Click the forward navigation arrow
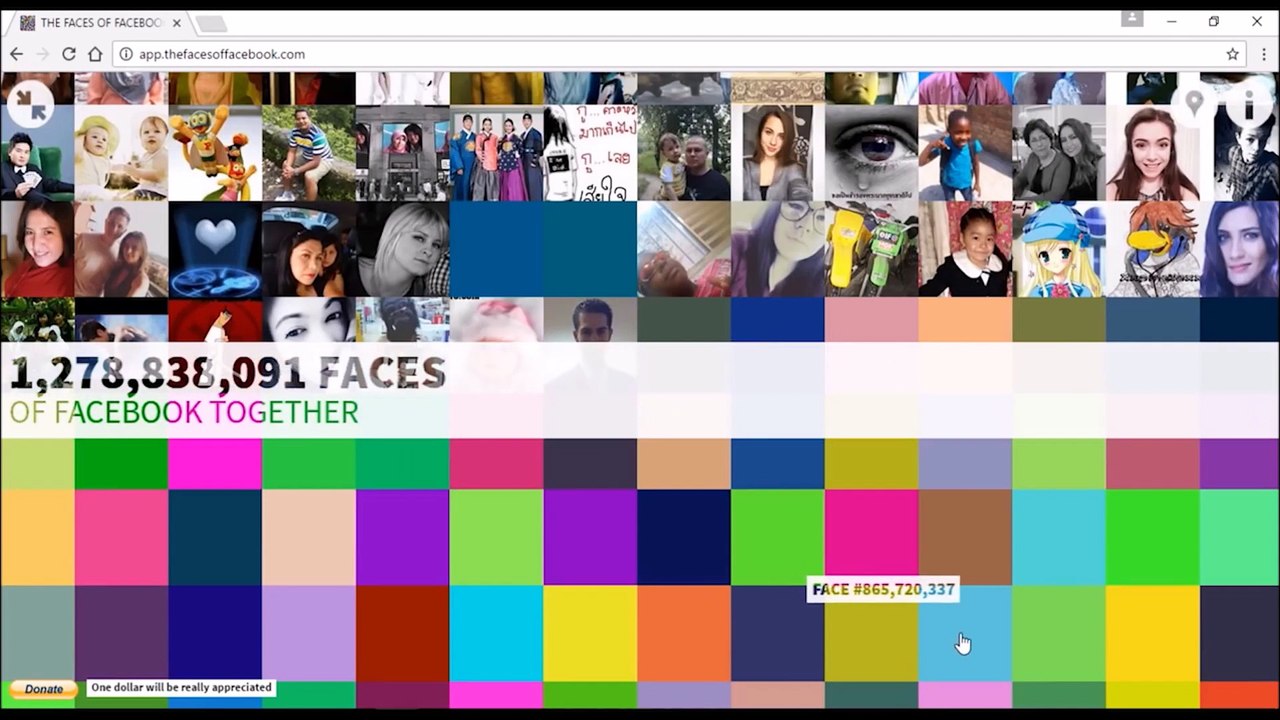This screenshot has height=720, width=1280. (x=42, y=54)
